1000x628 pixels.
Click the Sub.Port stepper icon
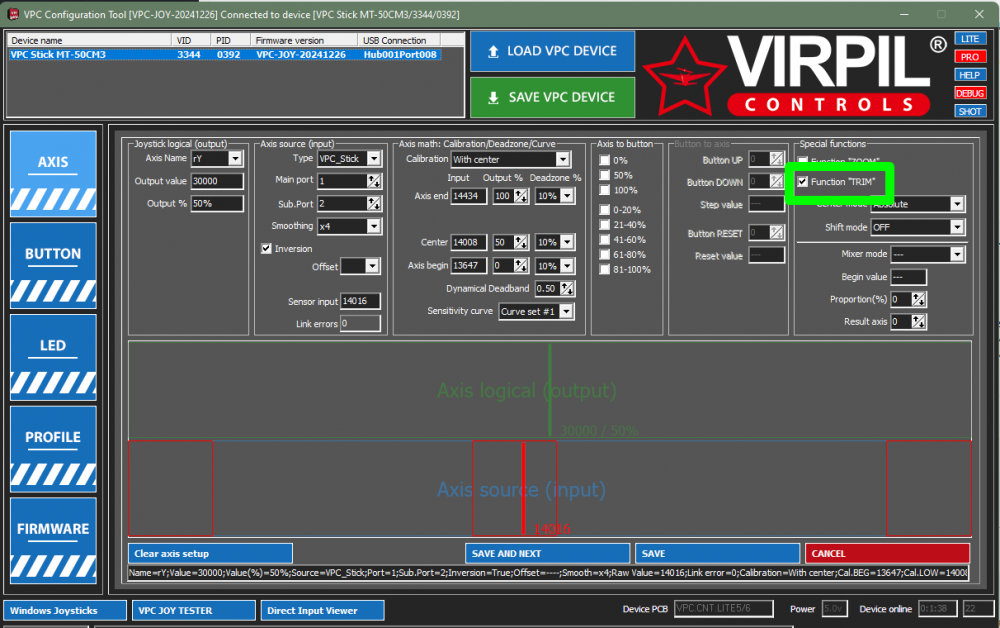point(374,204)
